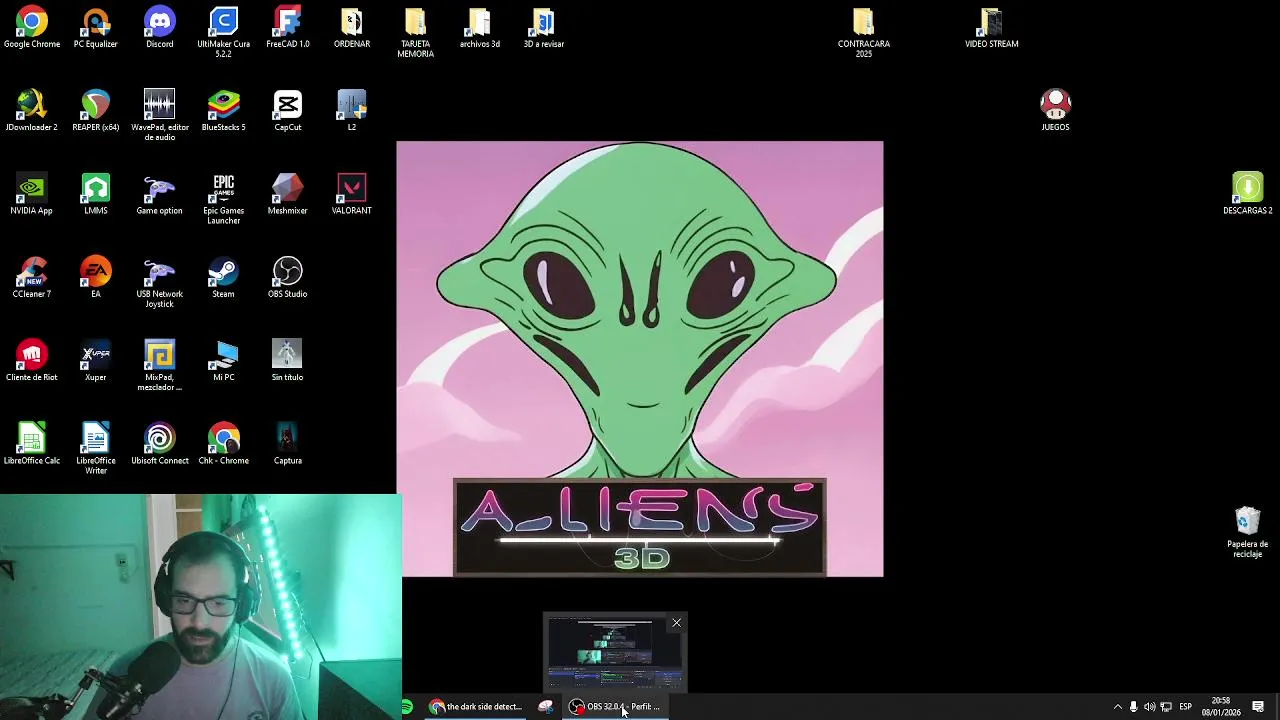Switch to Chrome 'the dark side detect...' taskbar button
1280x720 pixels.
(476, 706)
